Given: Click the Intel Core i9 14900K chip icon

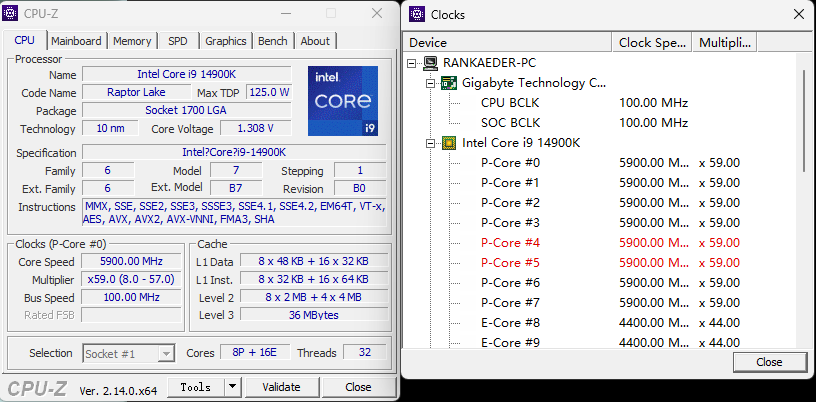Looking at the screenshot, I should 449,143.
